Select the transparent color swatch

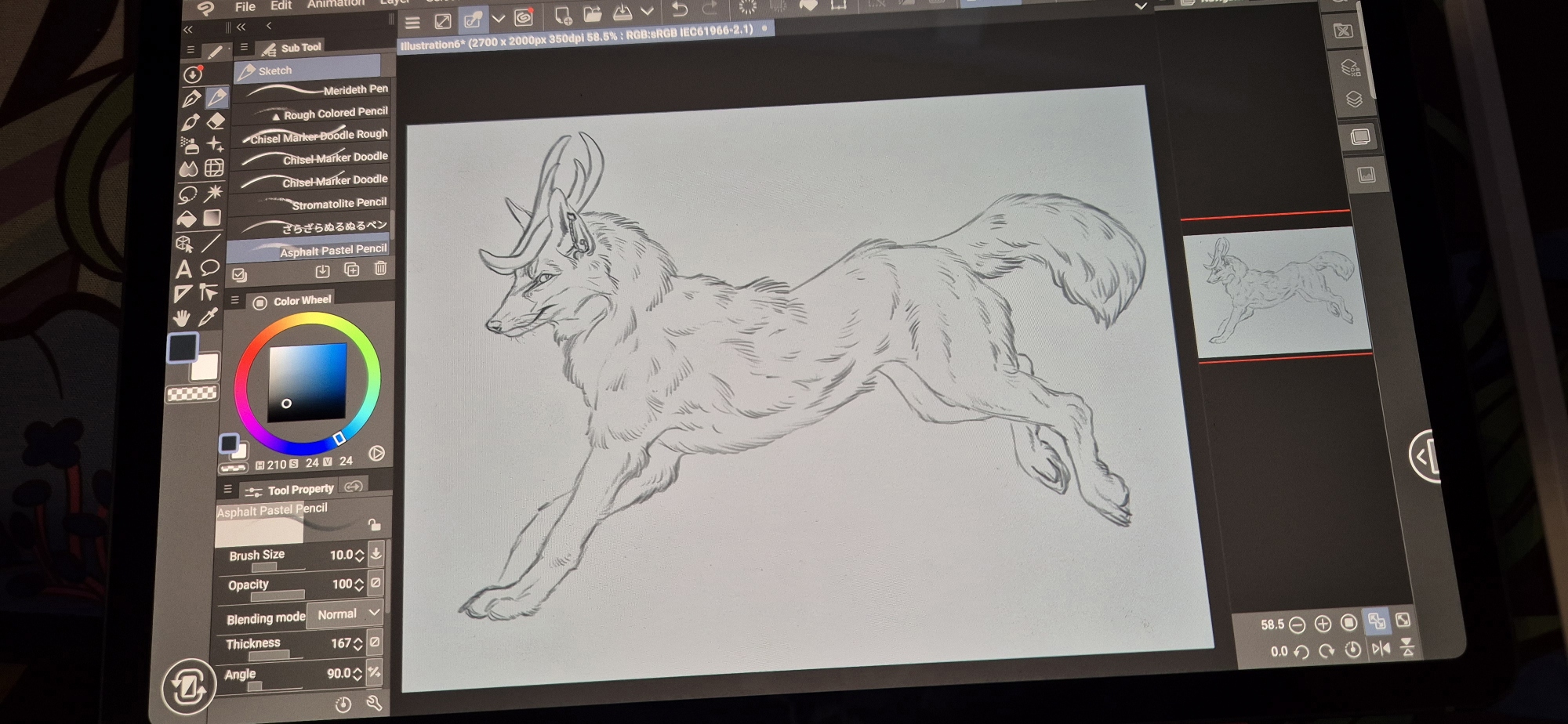[192, 393]
